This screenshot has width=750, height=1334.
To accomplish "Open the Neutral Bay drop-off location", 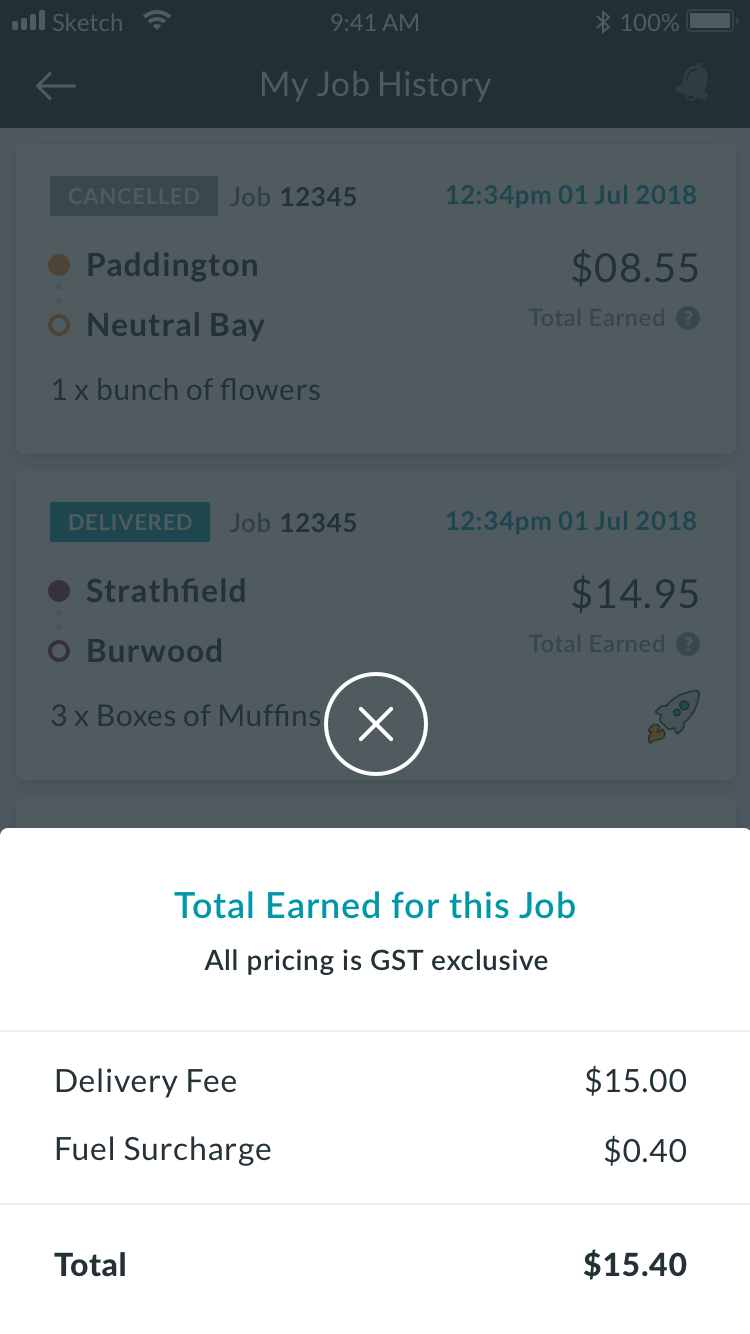I will pyautogui.click(x=175, y=325).
